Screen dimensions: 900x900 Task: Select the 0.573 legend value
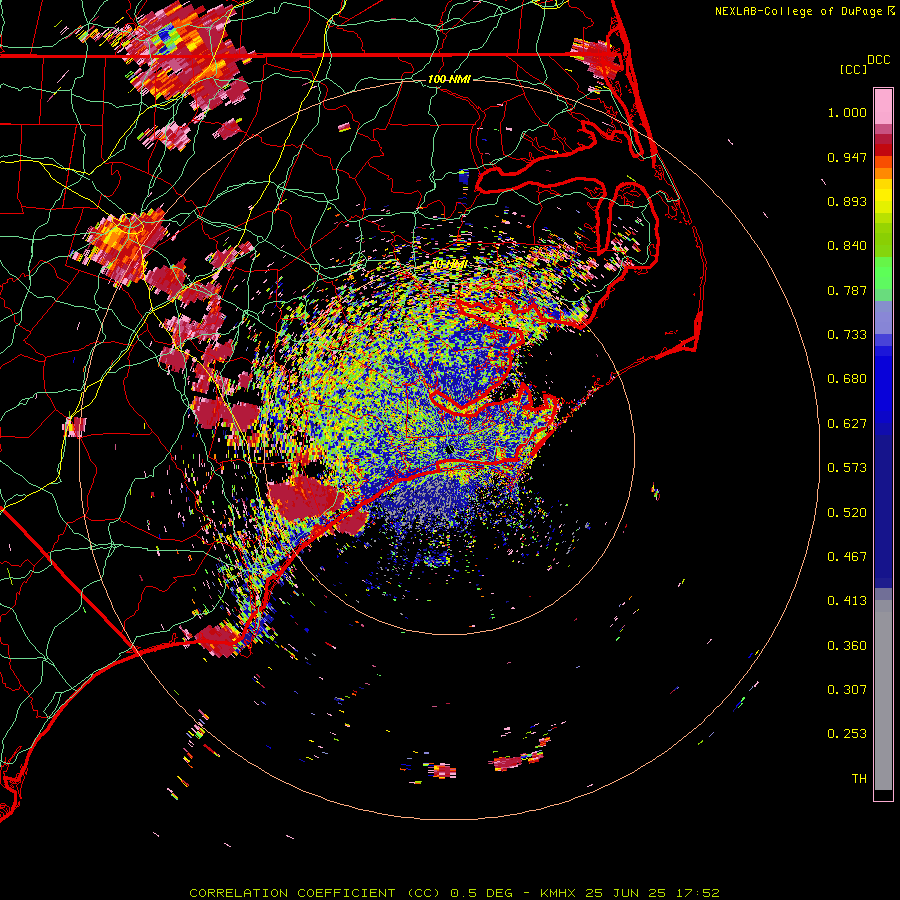coord(847,468)
